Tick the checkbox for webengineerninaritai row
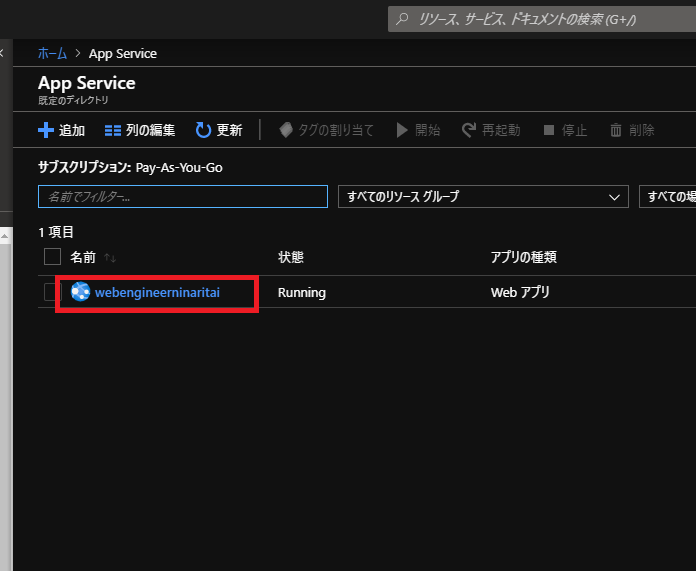This screenshot has height=571, width=696. 50,292
